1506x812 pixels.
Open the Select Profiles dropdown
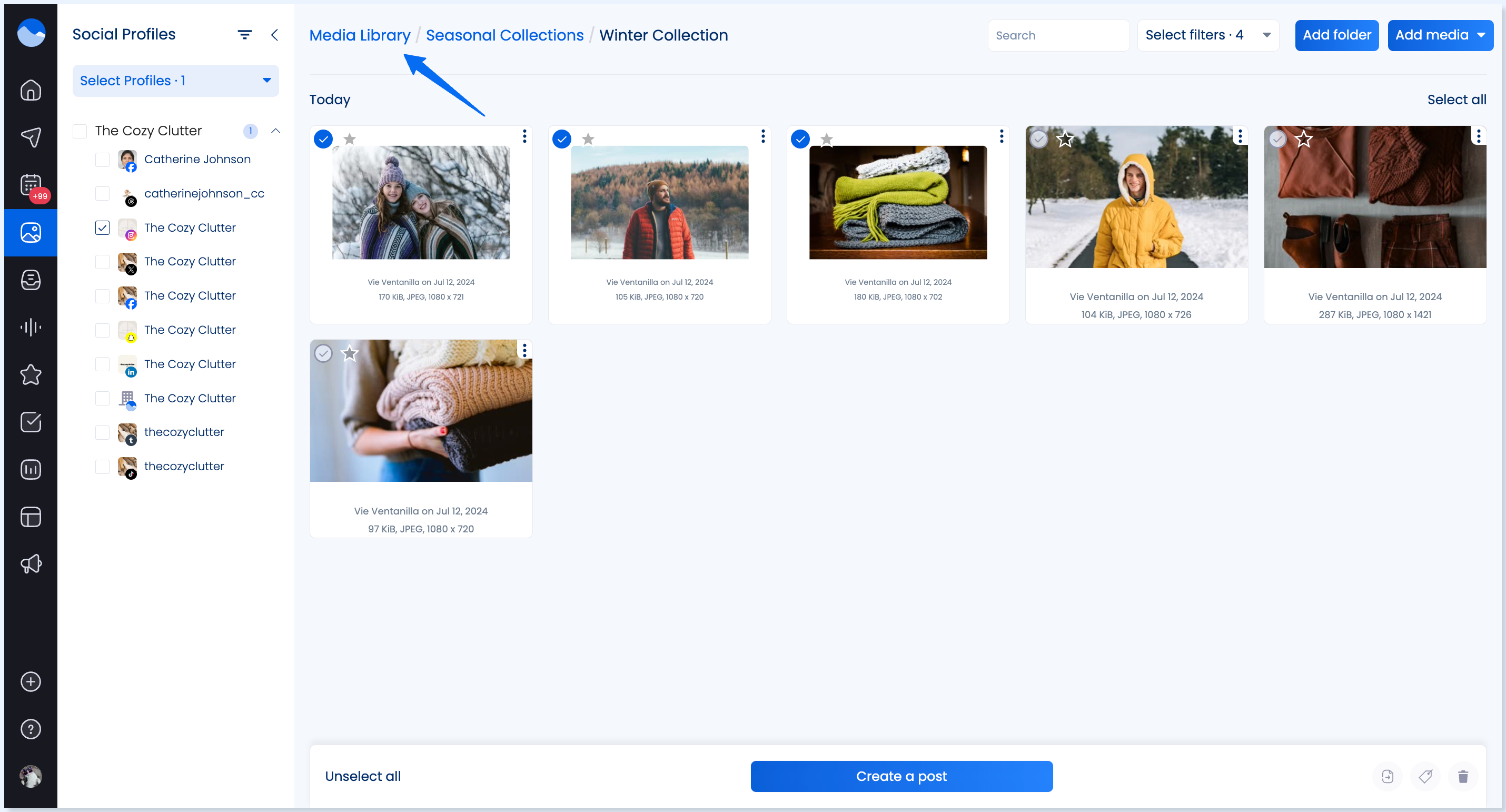pyautogui.click(x=175, y=81)
